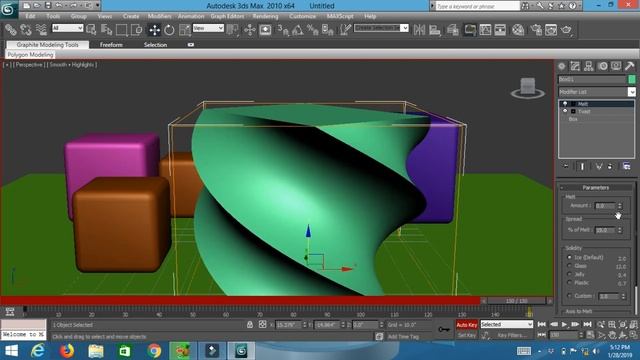Enable the Percent Snap toggle icon

[x=313, y=30]
